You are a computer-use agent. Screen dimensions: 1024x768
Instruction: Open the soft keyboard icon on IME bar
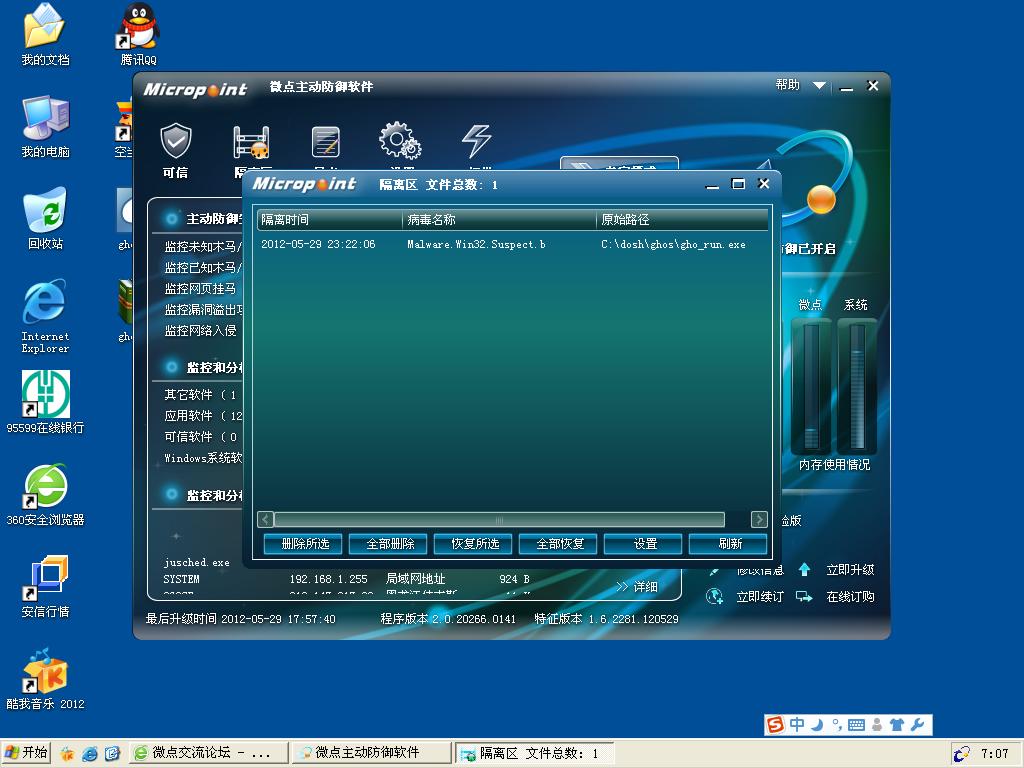856,724
